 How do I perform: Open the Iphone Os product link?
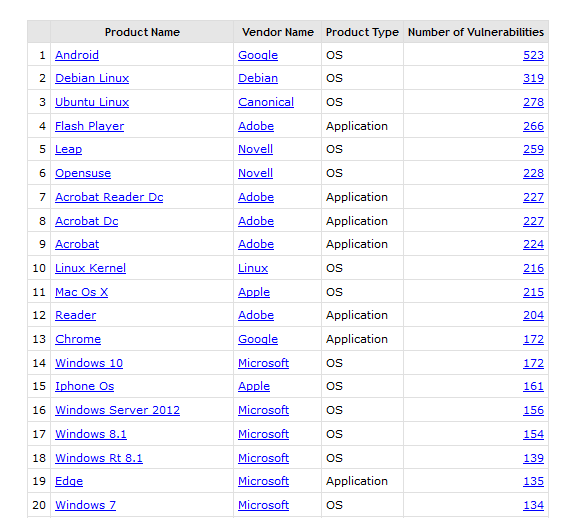[x=85, y=386]
